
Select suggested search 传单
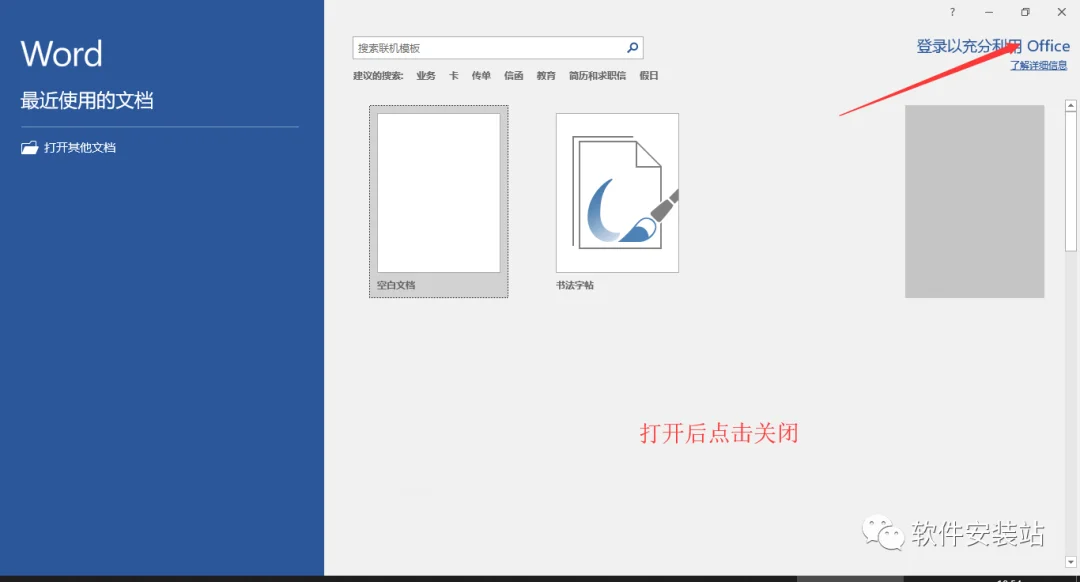click(x=481, y=76)
